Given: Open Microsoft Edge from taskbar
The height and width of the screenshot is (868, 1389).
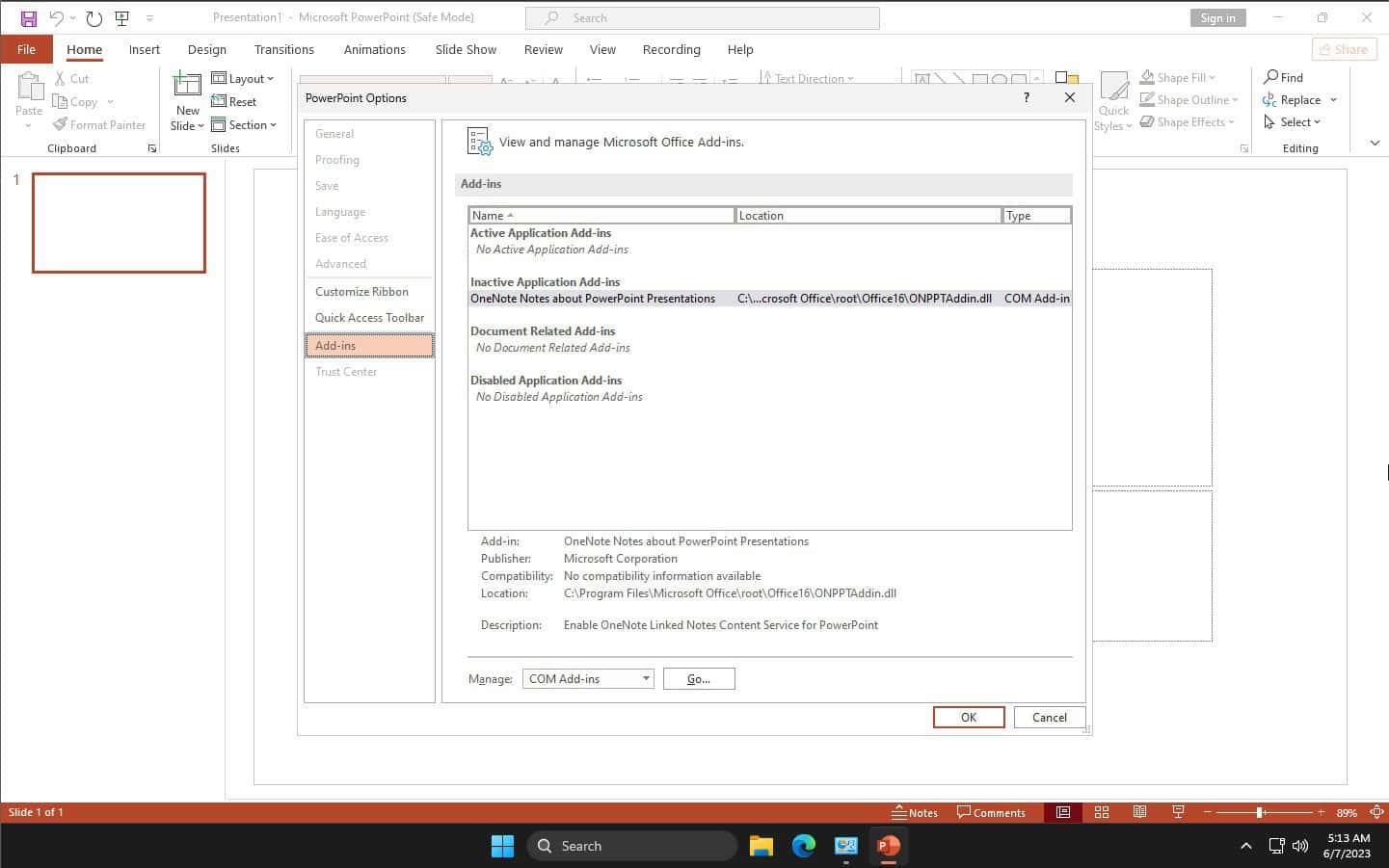Looking at the screenshot, I should pyautogui.click(x=804, y=846).
